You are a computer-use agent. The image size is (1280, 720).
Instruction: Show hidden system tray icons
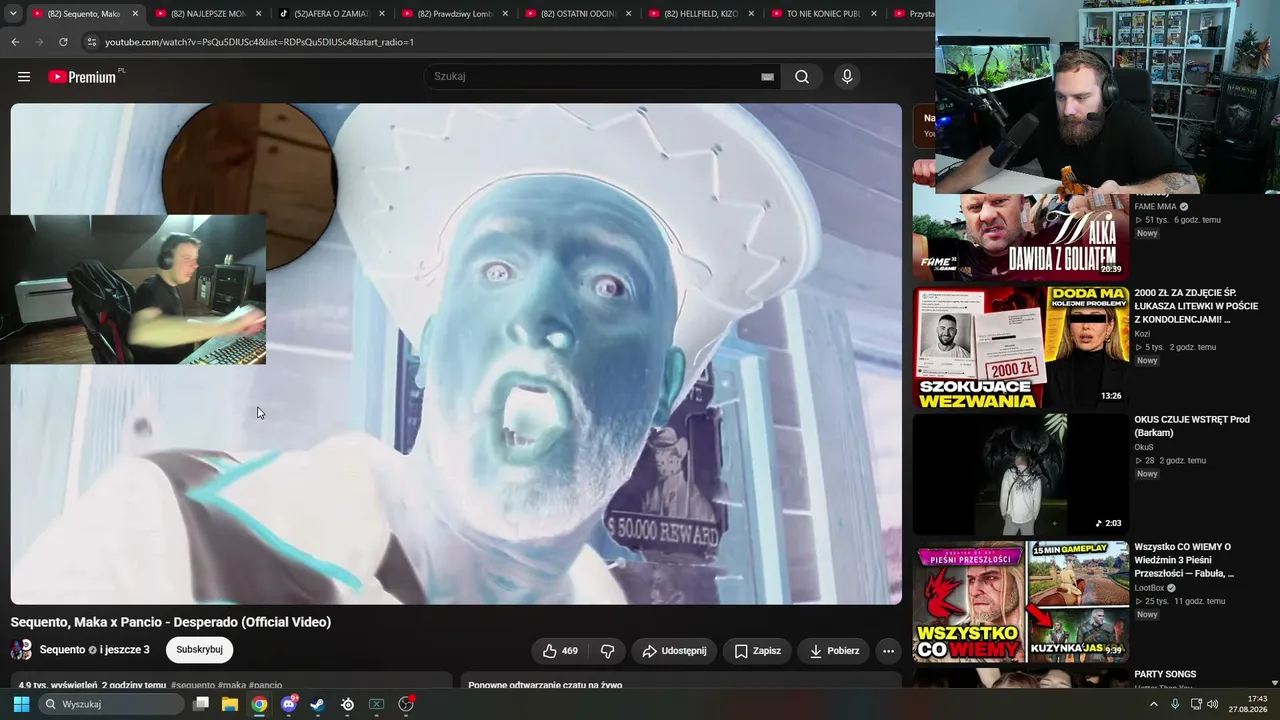coord(1154,704)
